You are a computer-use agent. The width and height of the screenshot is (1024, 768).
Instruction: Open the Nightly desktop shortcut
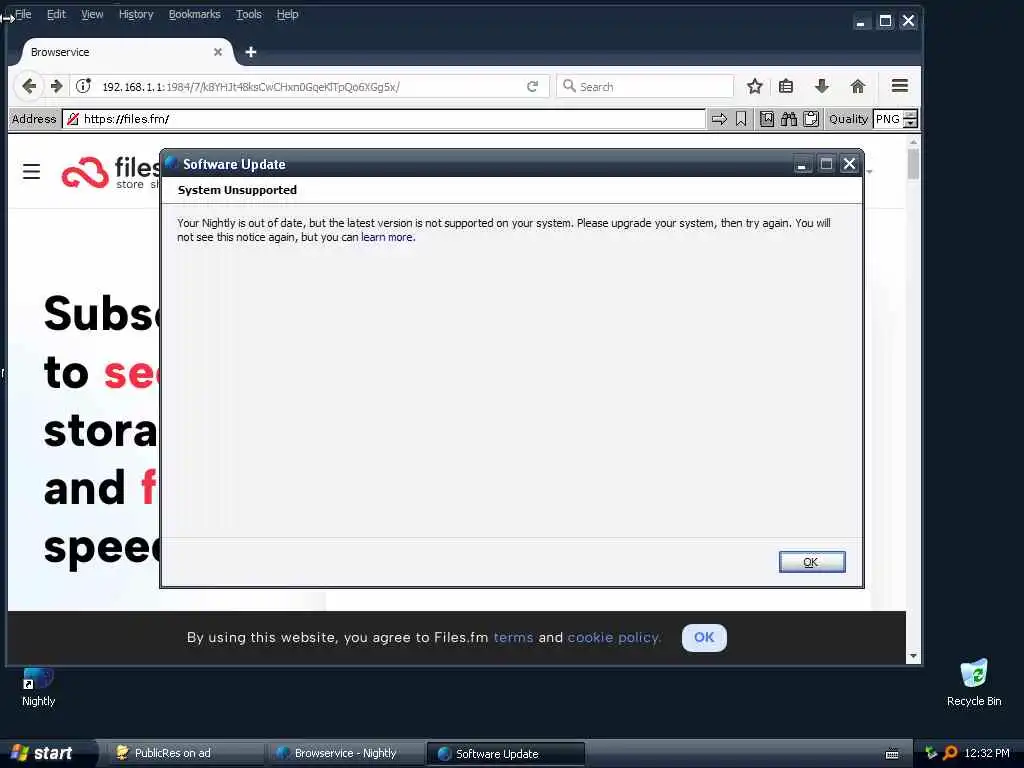click(x=39, y=688)
